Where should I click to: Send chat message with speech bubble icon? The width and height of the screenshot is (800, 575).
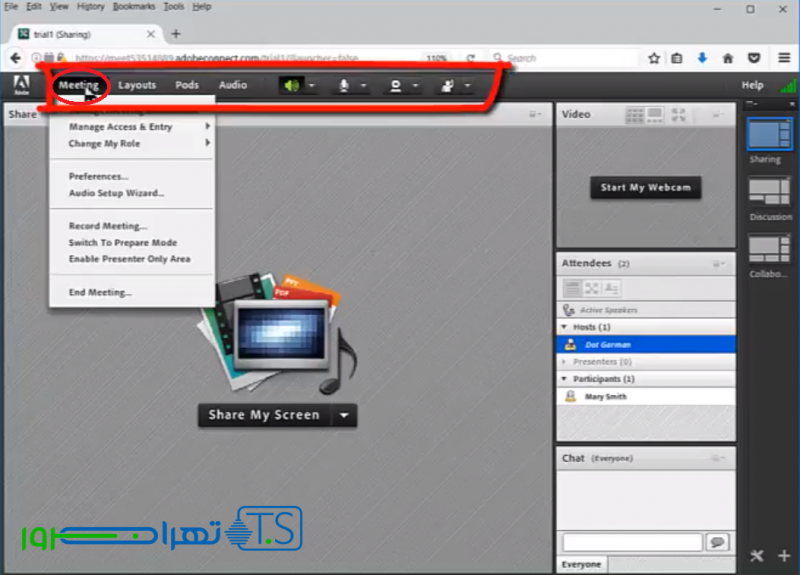pos(716,542)
